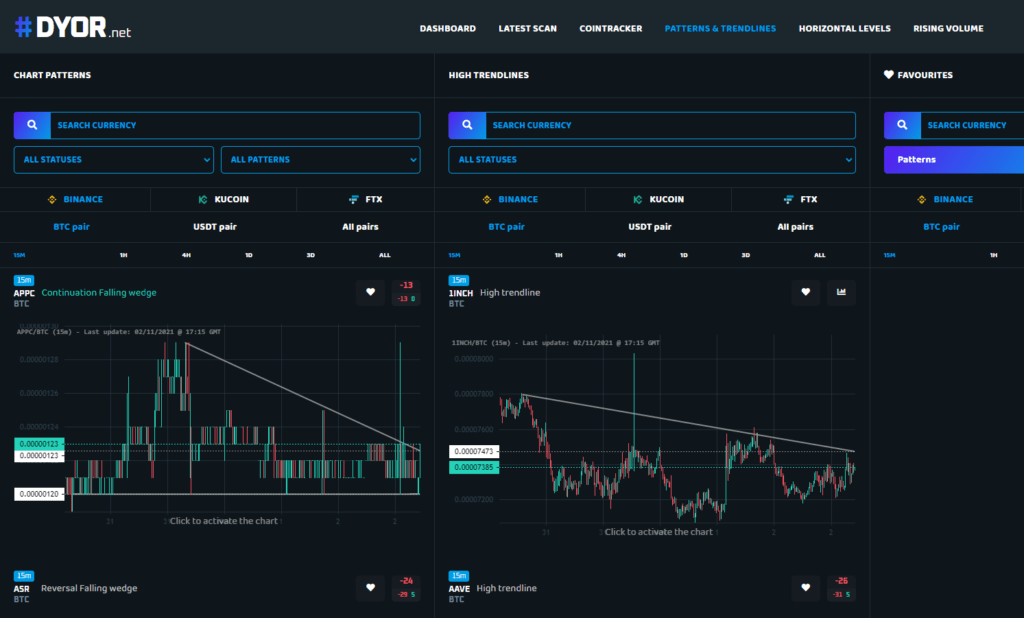Select 15M timeframe in Chart Patterns panel
The width and height of the screenshot is (1024, 618).
click(20, 255)
